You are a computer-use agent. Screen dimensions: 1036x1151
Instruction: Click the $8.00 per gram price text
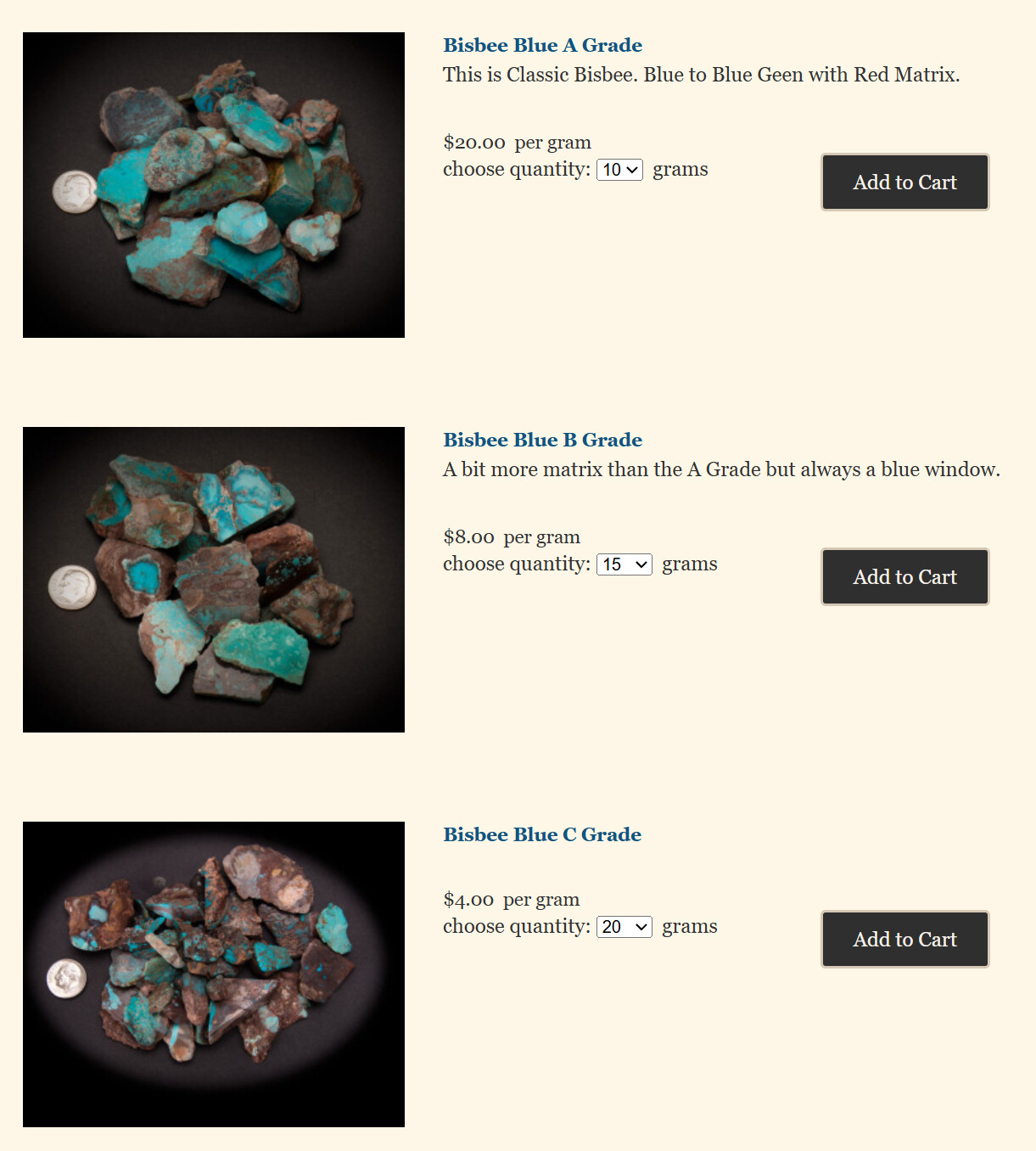point(512,537)
